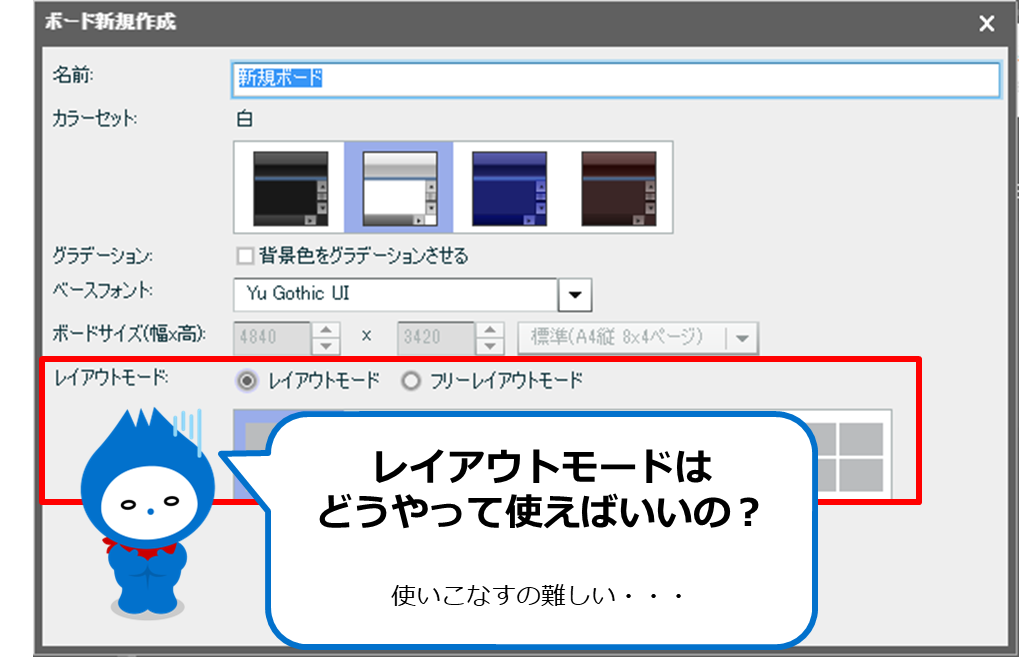
Task: Select the white color set thumbnail
Action: tap(399, 187)
